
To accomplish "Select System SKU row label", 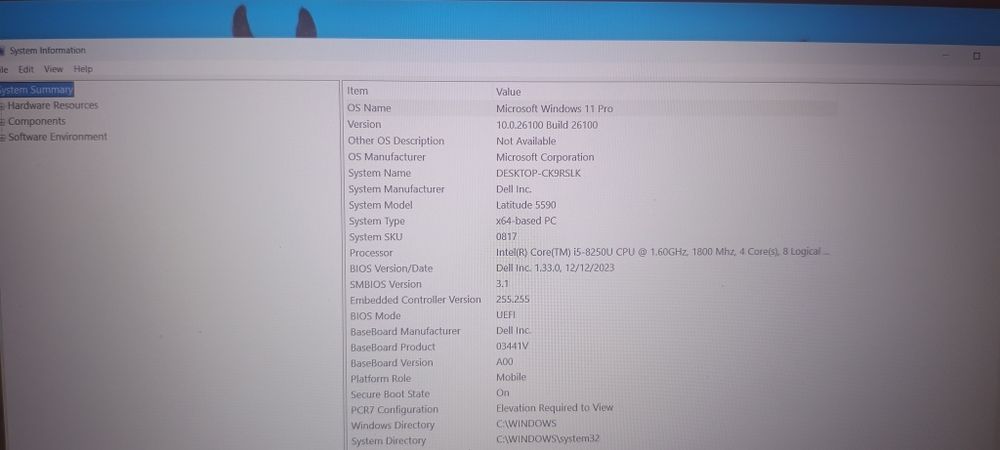I will pos(376,236).
